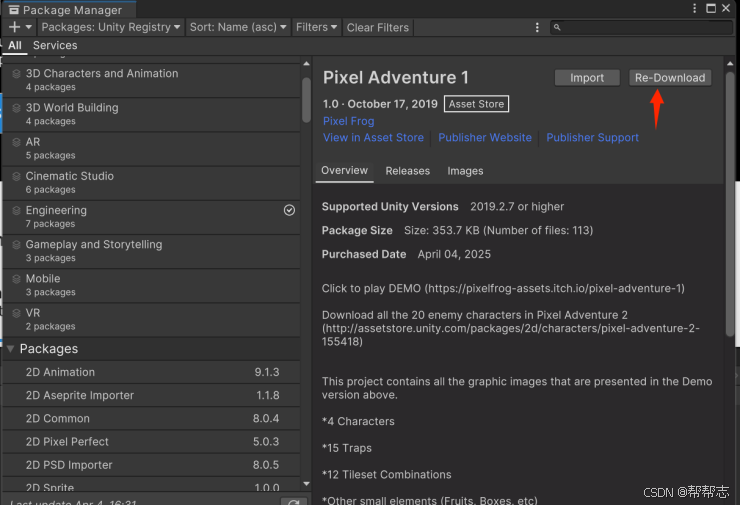Open View in Asset Store link
The height and width of the screenshot is (506, 741).
(x=373, y=138)
